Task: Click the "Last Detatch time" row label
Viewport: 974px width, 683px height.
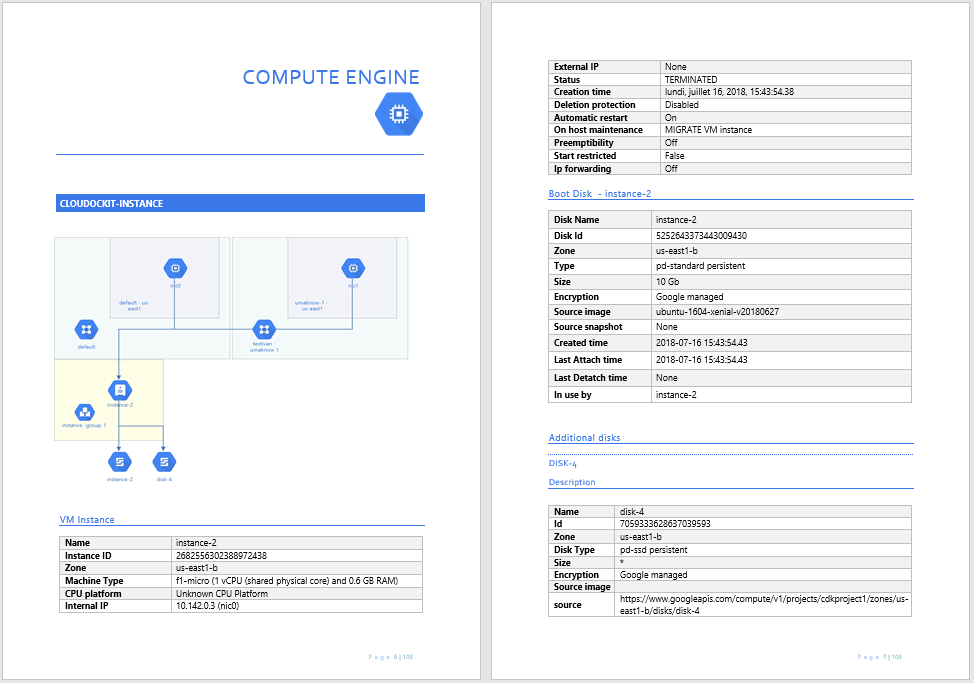Action: [591, 378]
